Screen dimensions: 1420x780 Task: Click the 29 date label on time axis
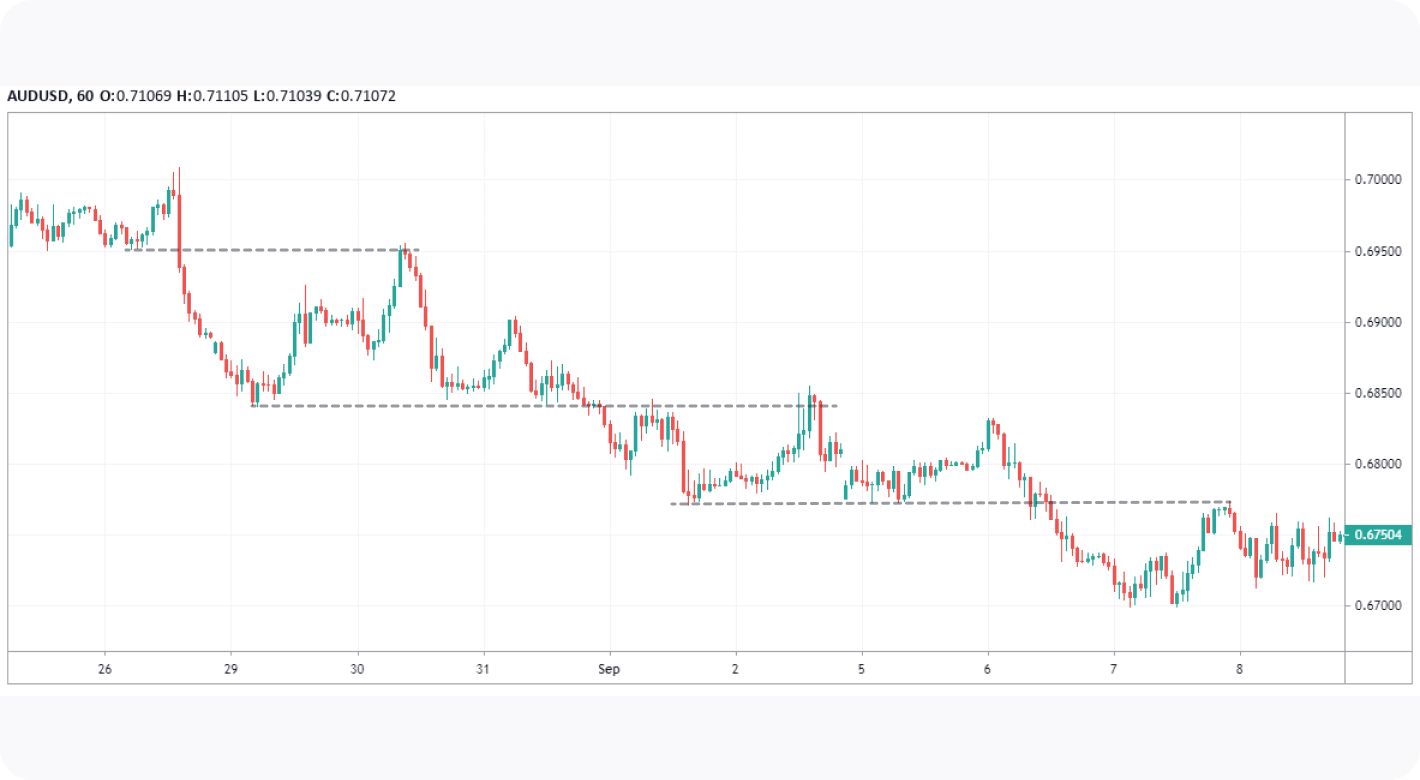pos(231,669)
